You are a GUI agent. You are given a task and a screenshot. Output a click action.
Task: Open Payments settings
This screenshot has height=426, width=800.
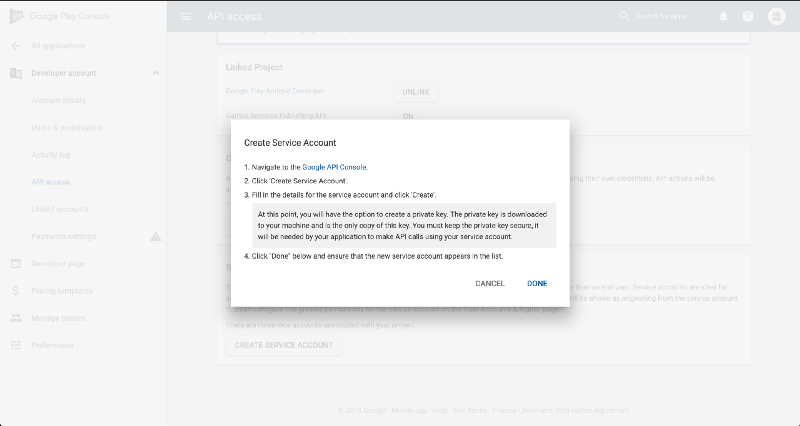click(64, 236)
